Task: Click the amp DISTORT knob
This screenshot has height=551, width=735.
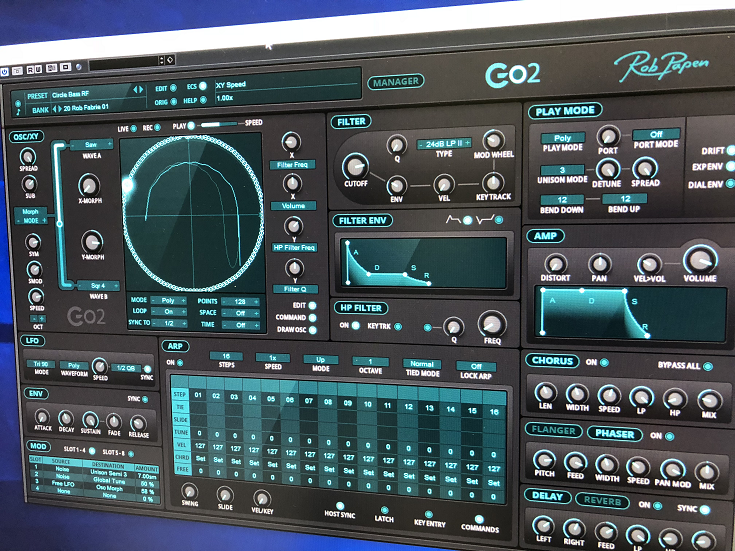Action: pyautogui.click(x=555, y=264)
